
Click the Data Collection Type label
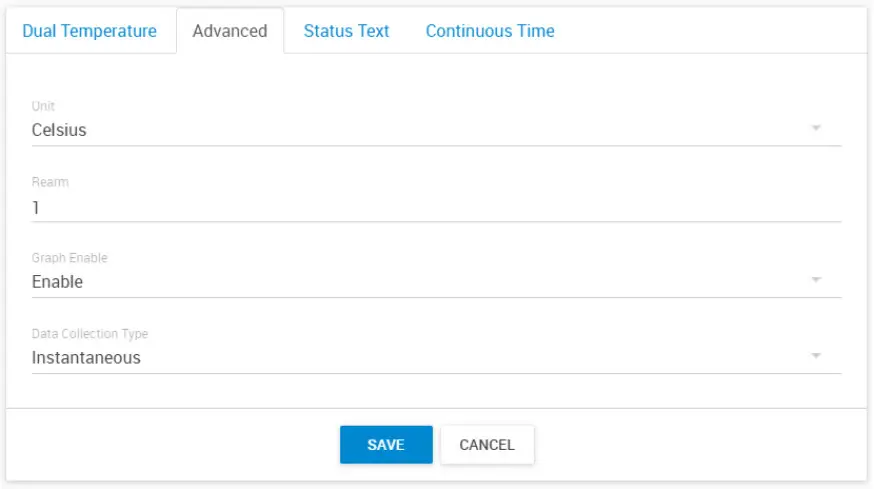[x=90, y=334]
